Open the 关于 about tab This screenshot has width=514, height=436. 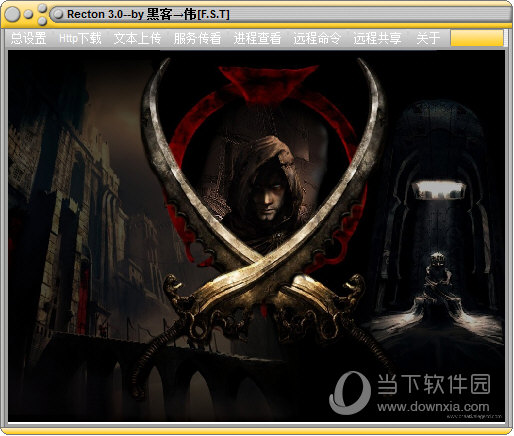pos(428,38)
